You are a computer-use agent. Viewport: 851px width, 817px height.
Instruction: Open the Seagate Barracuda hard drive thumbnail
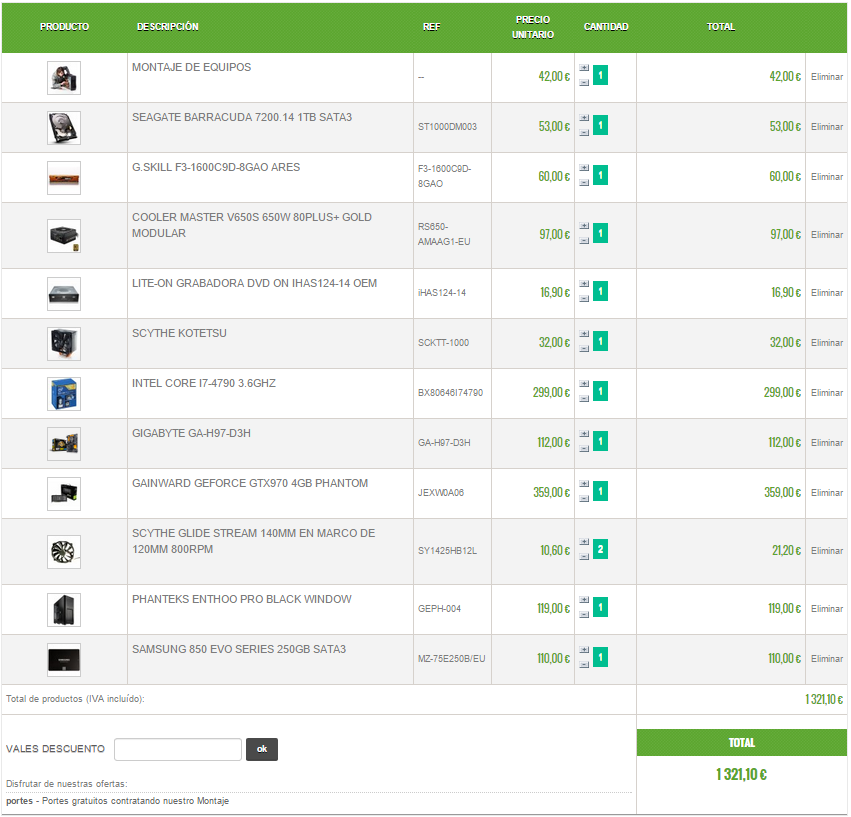point(64,128)
